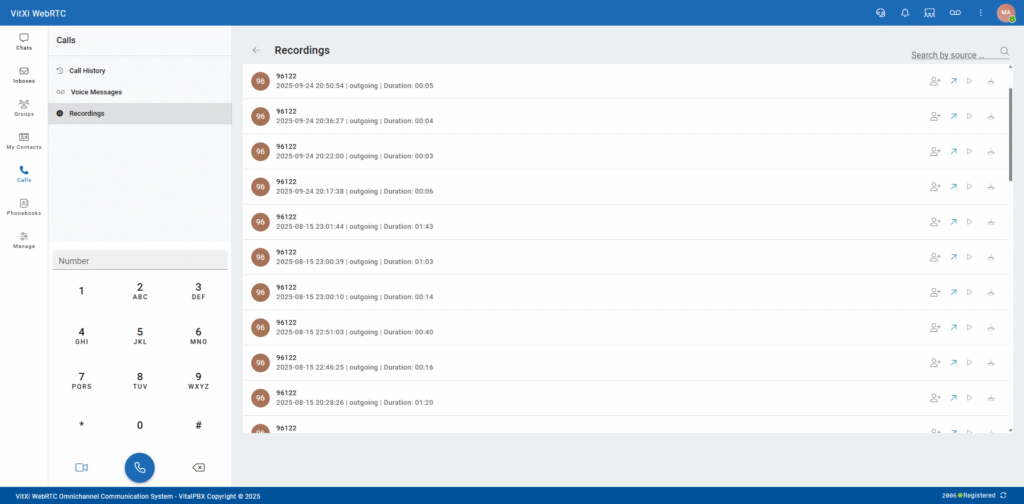Image resolution: width=1024 pixels, height=504 pixels.
Task: Select Voice Messages in the Calls panel
Action: (x=95, y=92)
